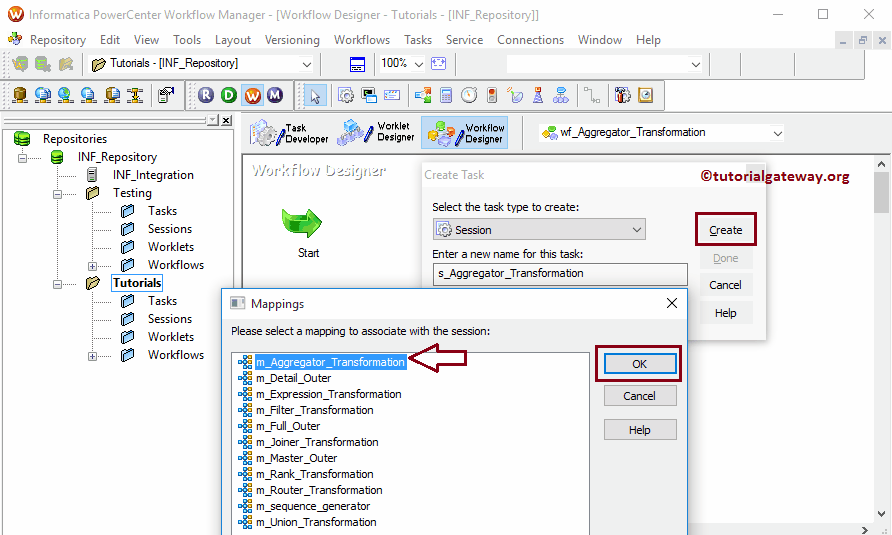
Task: Click the workspace vertical scrollbar thumb
Action: click(x=881, y=192)
